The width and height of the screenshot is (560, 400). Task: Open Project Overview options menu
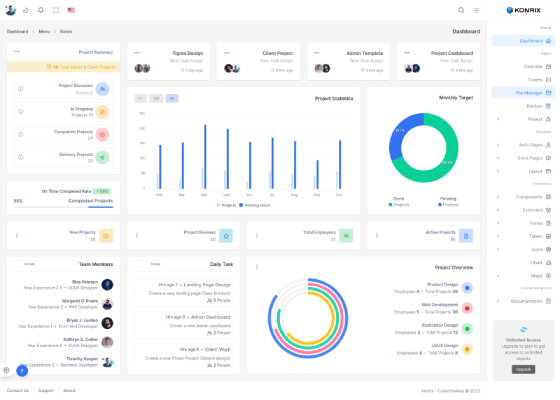257,267
